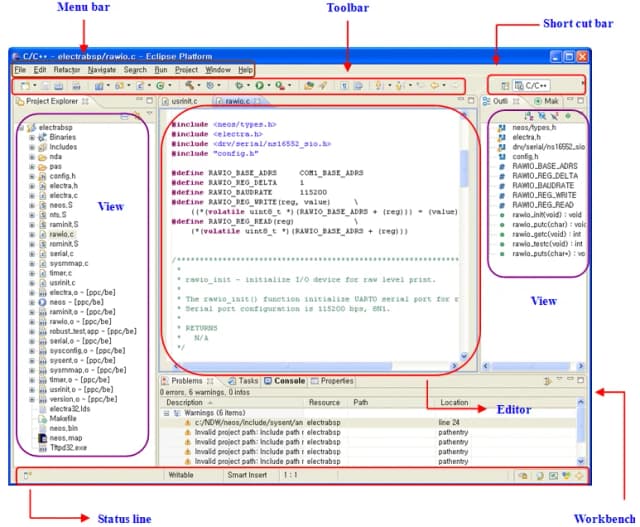Click the New Source File toolbar icon
This screenshot has height=527, width=640.
tap(140, 86)
